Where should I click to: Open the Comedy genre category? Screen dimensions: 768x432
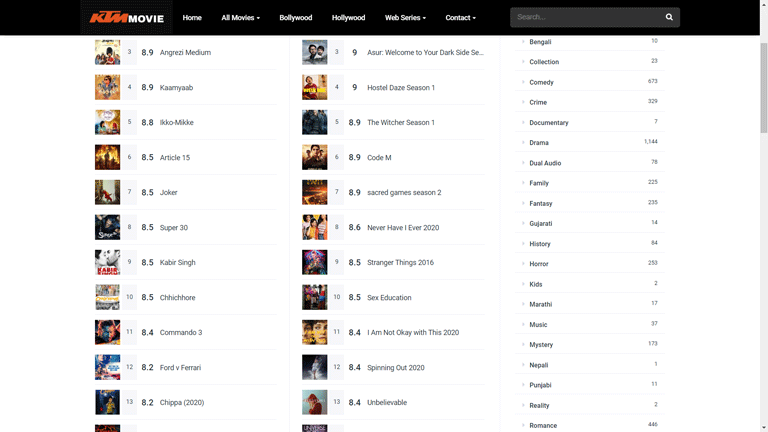tap(541, 82)
